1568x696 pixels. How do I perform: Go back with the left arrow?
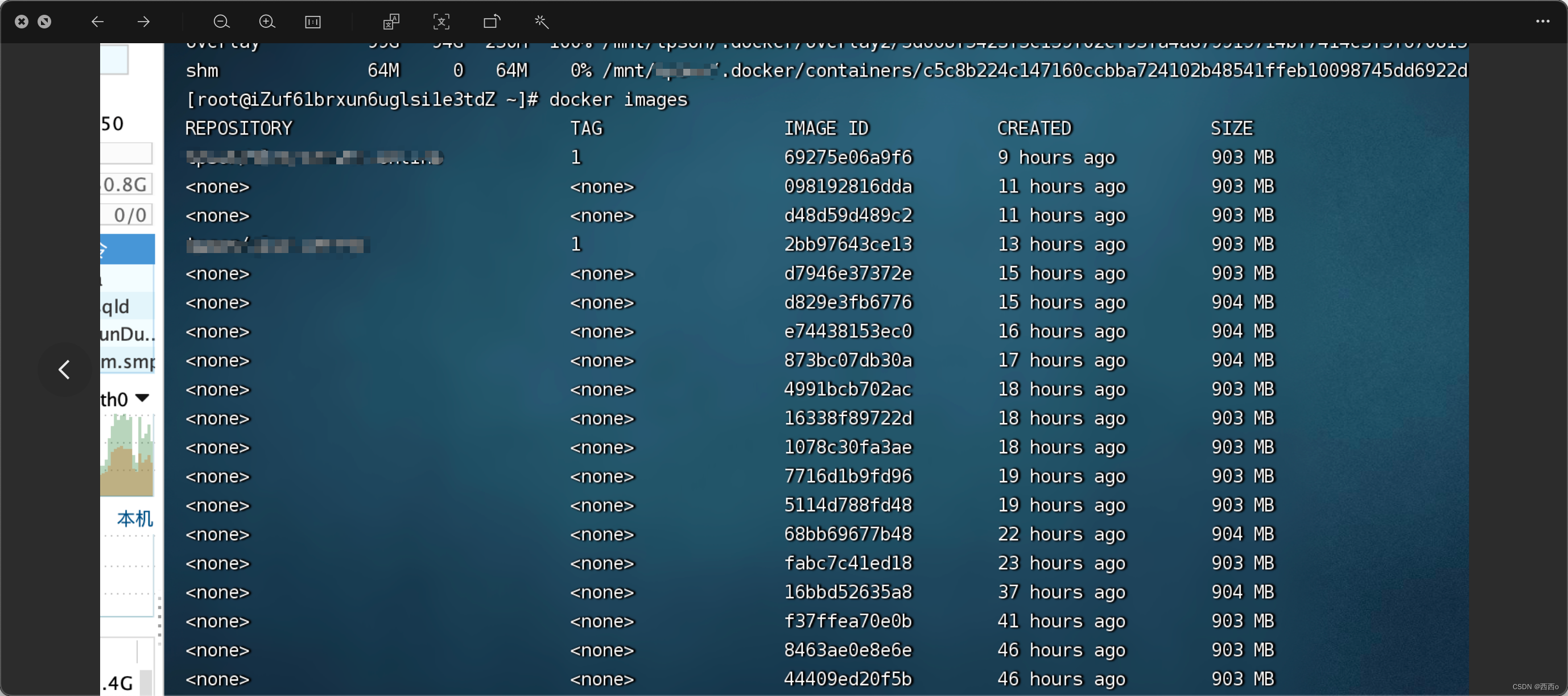(x=97, y=22)
